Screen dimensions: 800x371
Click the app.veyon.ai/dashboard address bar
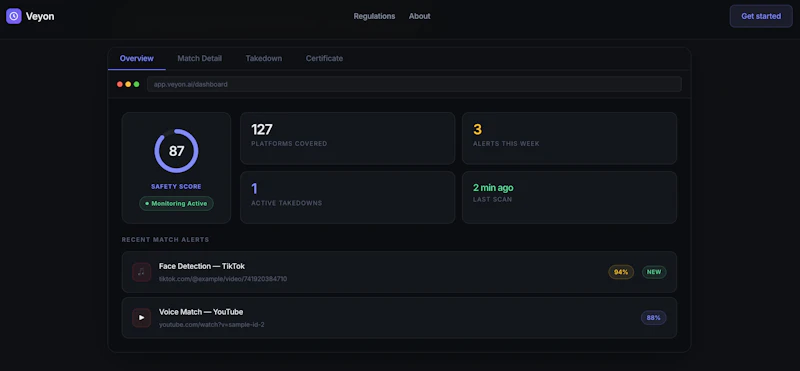click(414, 84)
